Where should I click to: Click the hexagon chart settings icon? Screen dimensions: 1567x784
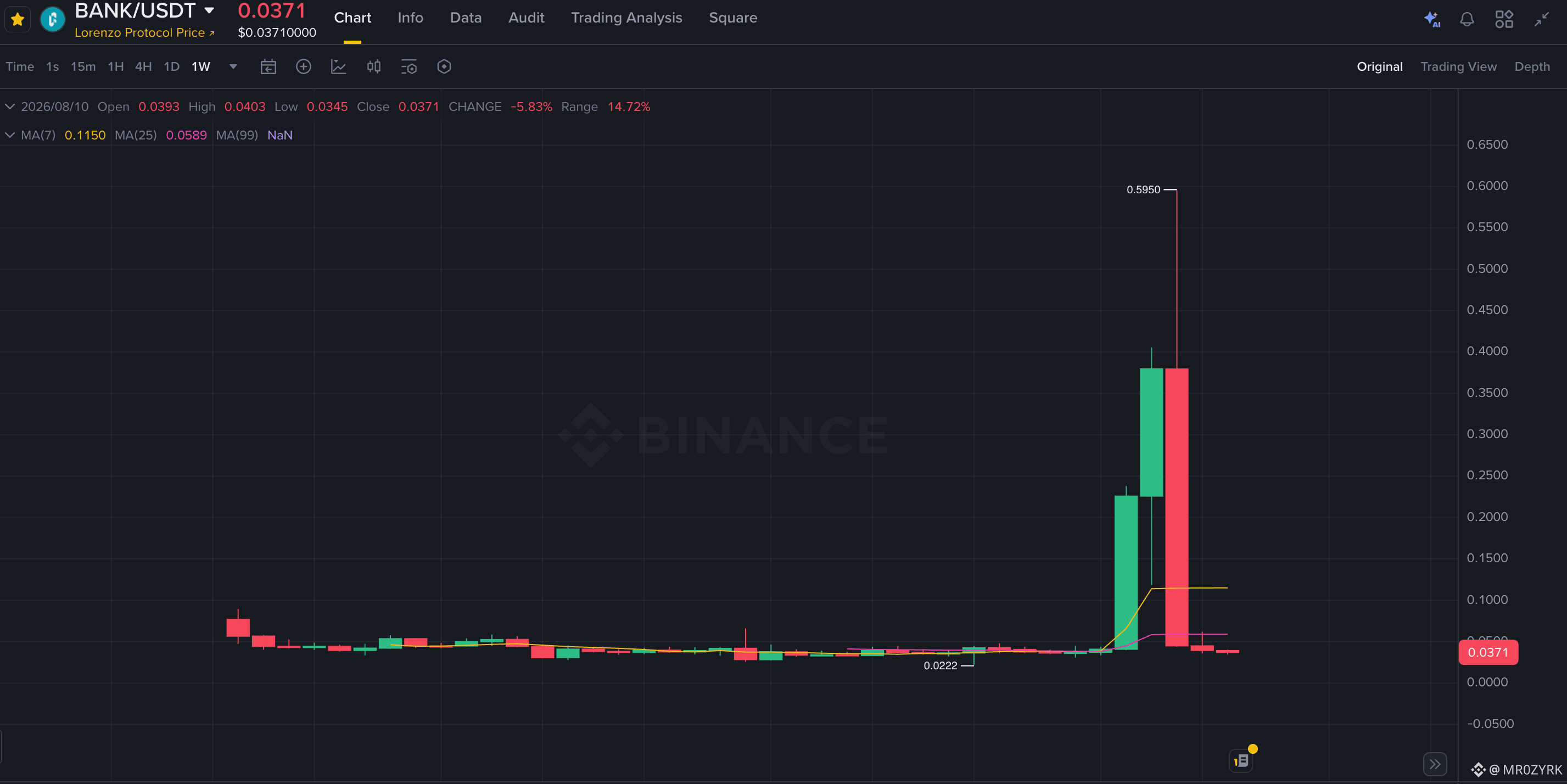(x=444, y=67)
